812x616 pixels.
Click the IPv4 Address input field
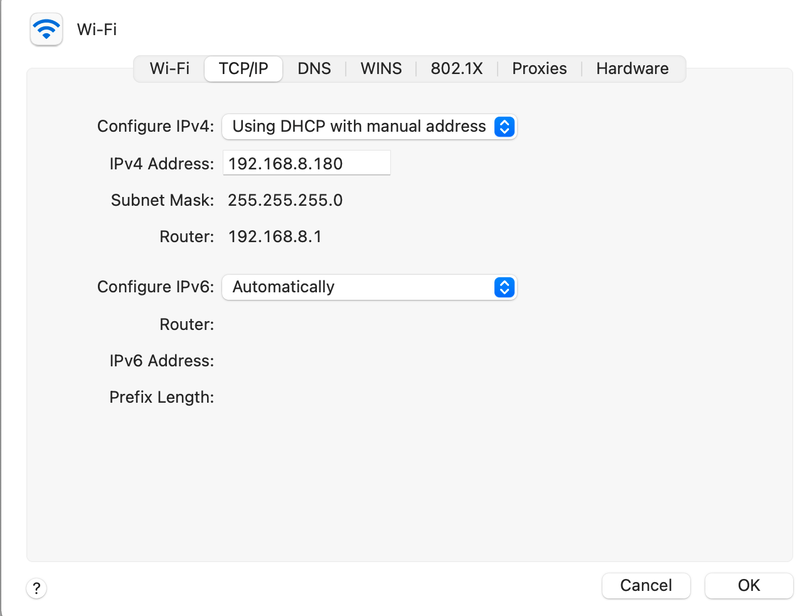click(x=306, y=164)
